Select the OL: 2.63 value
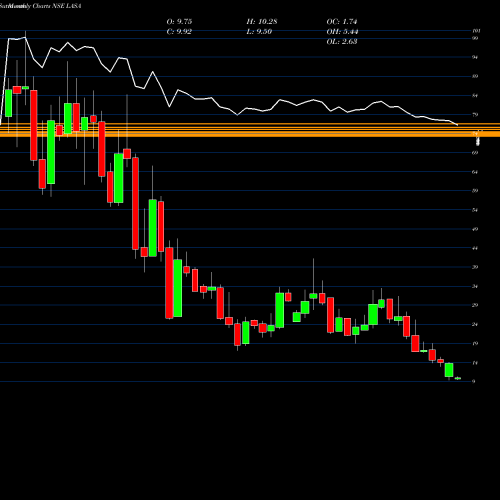 tap(342, 42)
